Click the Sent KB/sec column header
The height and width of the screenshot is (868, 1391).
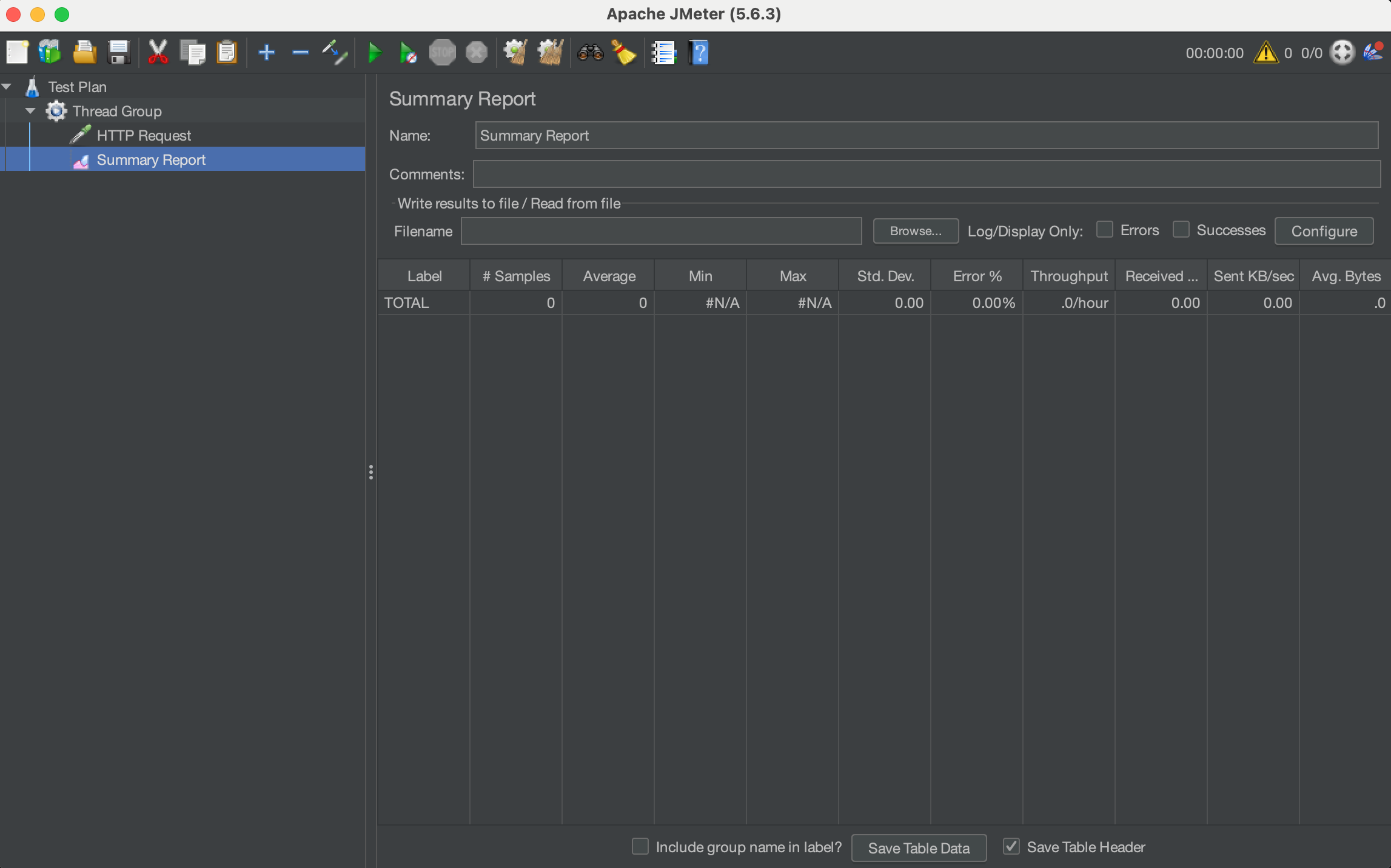(1253, 276)
